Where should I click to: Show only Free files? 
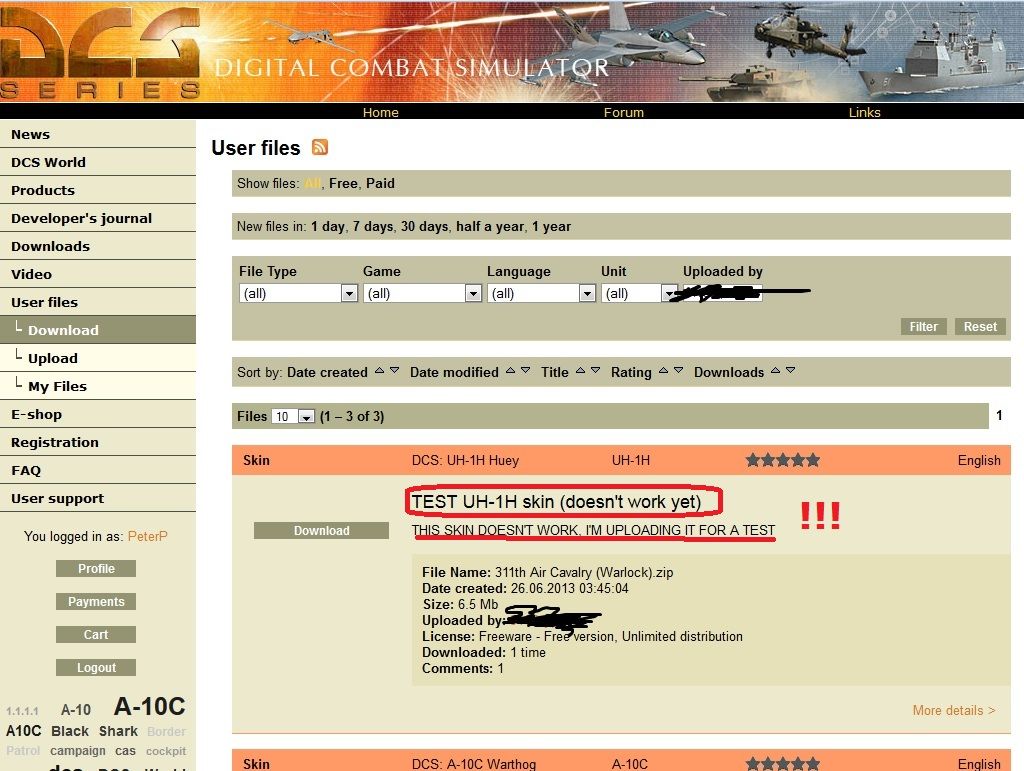[x=343, y=183]
